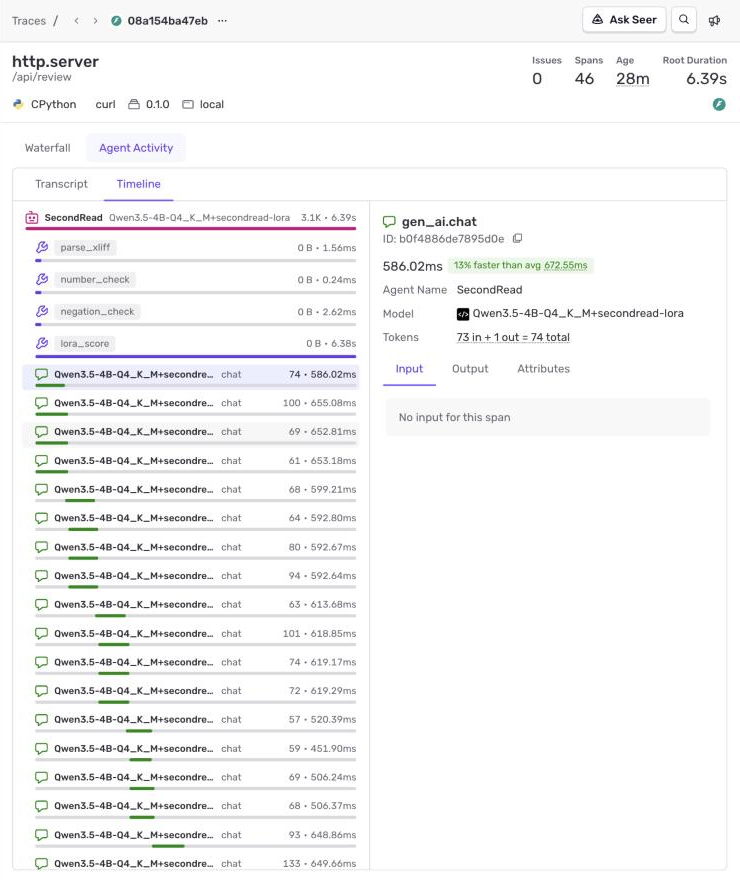Select chat span with 592.67ms duration
Screen dimensions: 740x880
(x=191, y=549)
